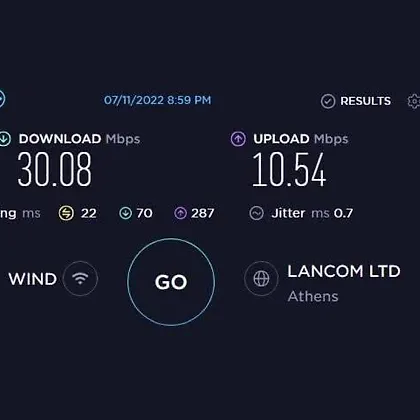420x420 pixels.
Task: Click the Athens server location text
Action: click(x=313, y=296)
